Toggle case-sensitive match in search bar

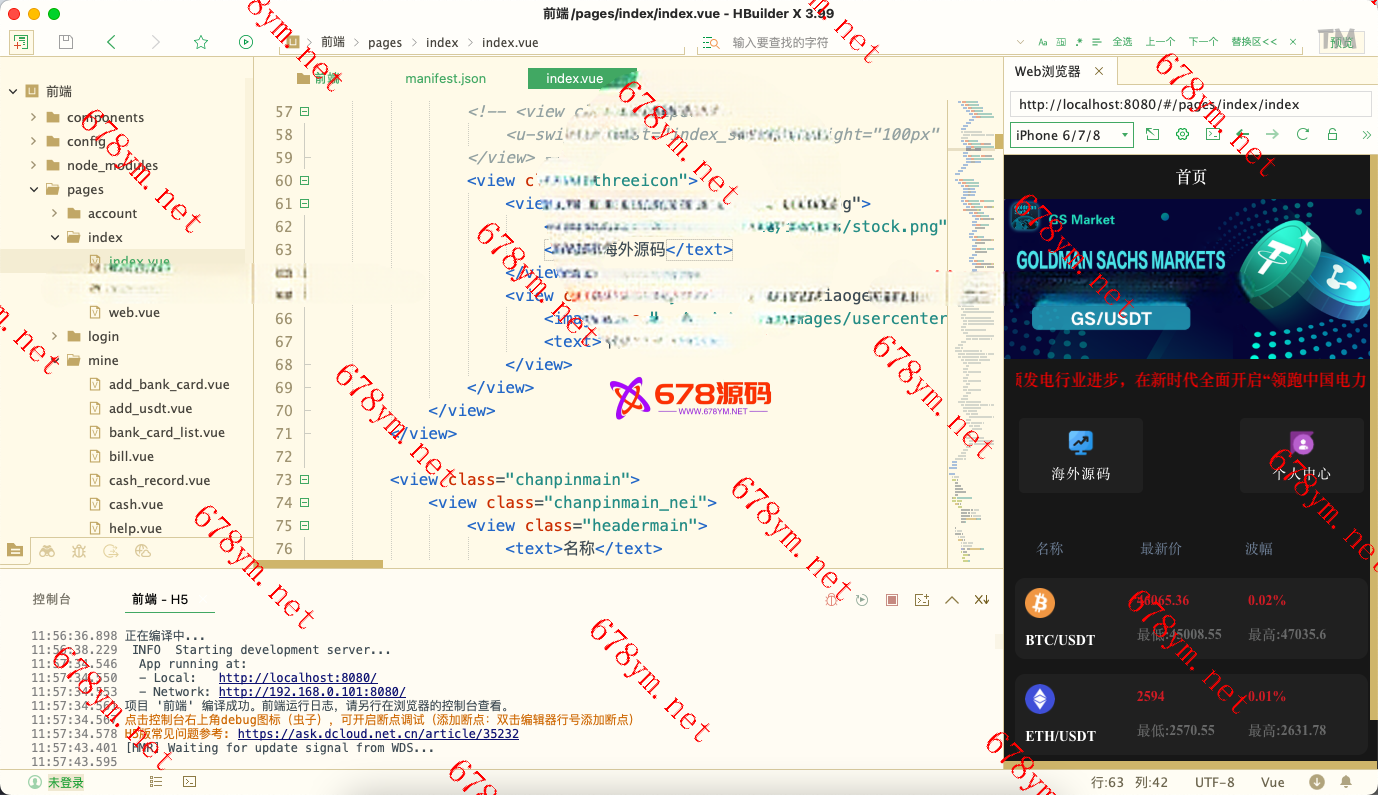1043,42
